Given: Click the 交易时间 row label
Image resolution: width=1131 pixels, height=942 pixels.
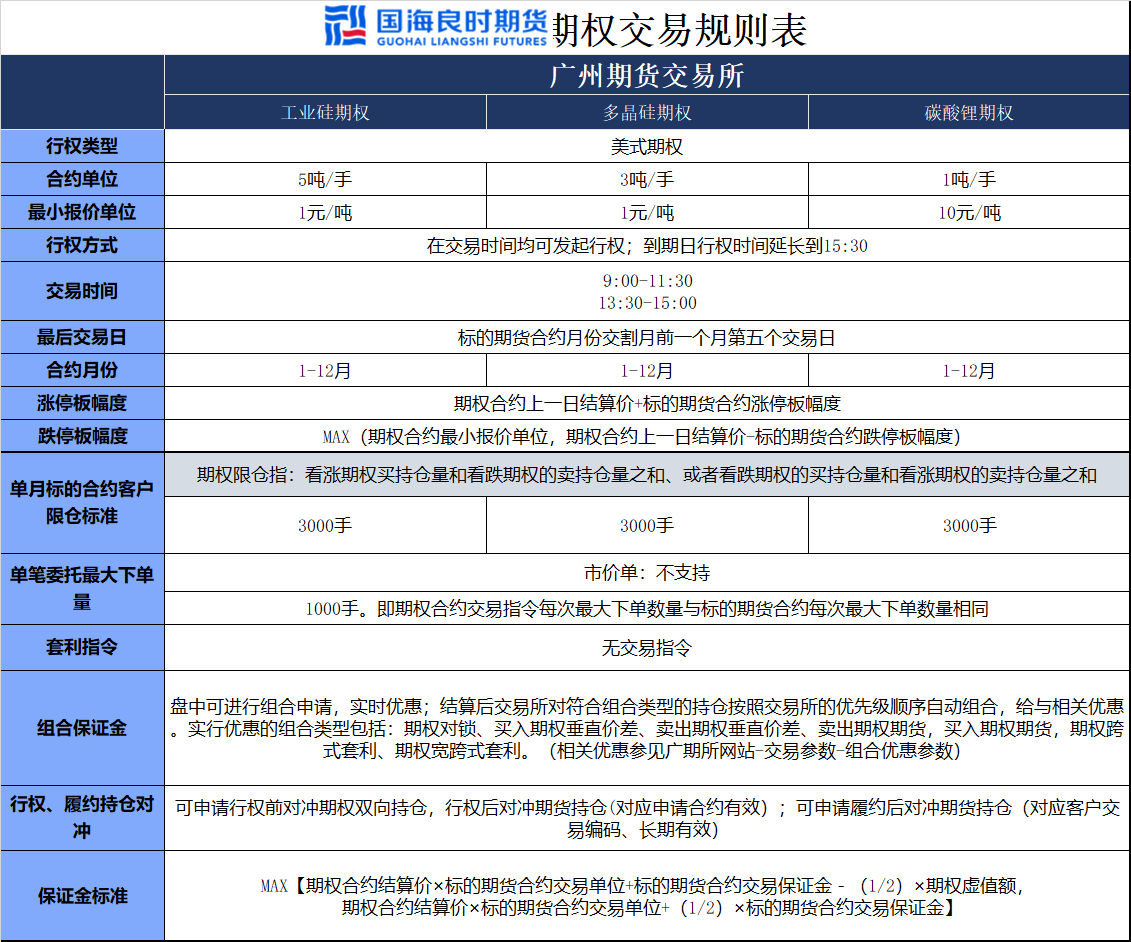Looking at the screenshot, I should point(82,291).
